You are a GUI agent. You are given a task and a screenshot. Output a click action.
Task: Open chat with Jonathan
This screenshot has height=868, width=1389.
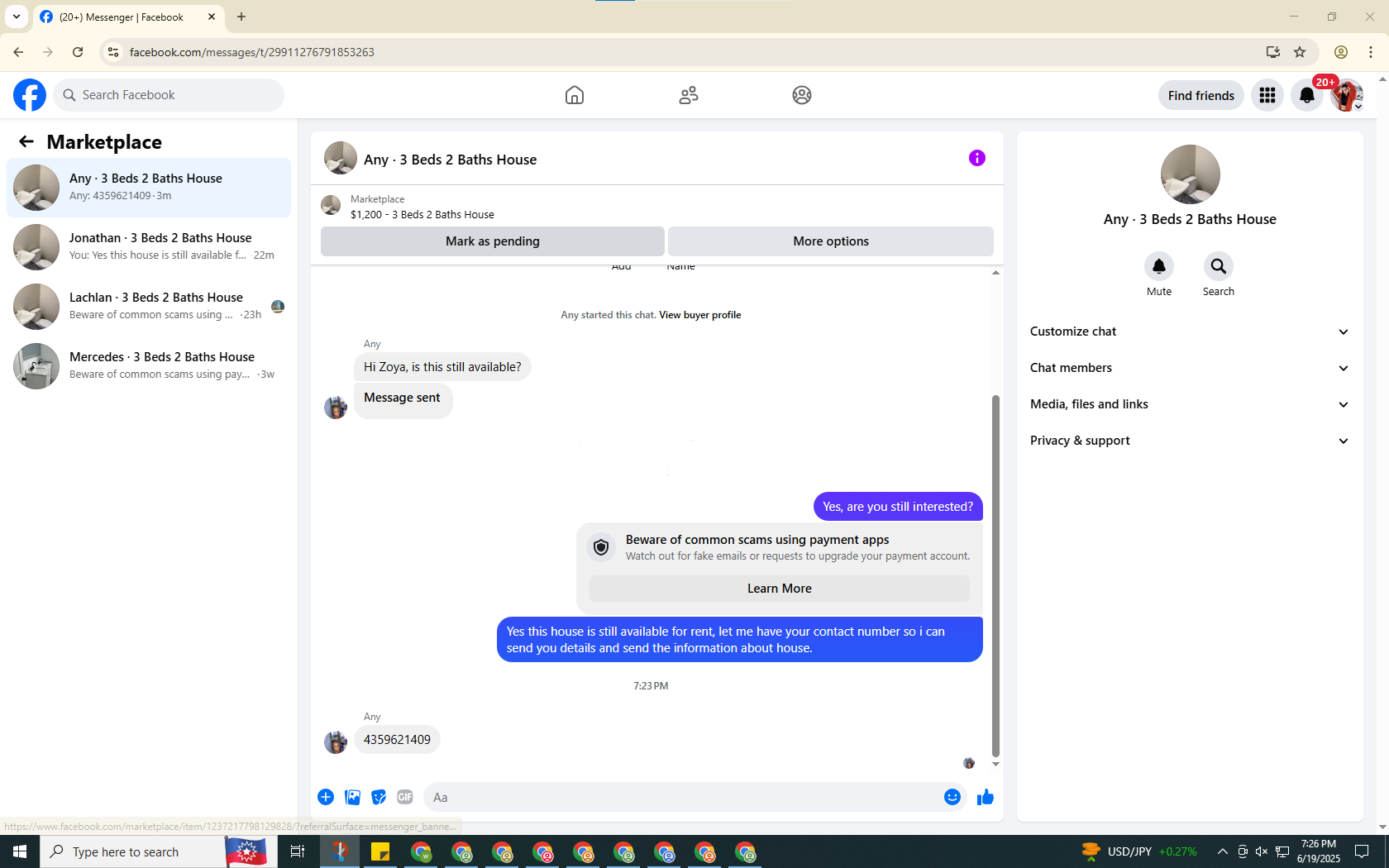coord(149,247)
